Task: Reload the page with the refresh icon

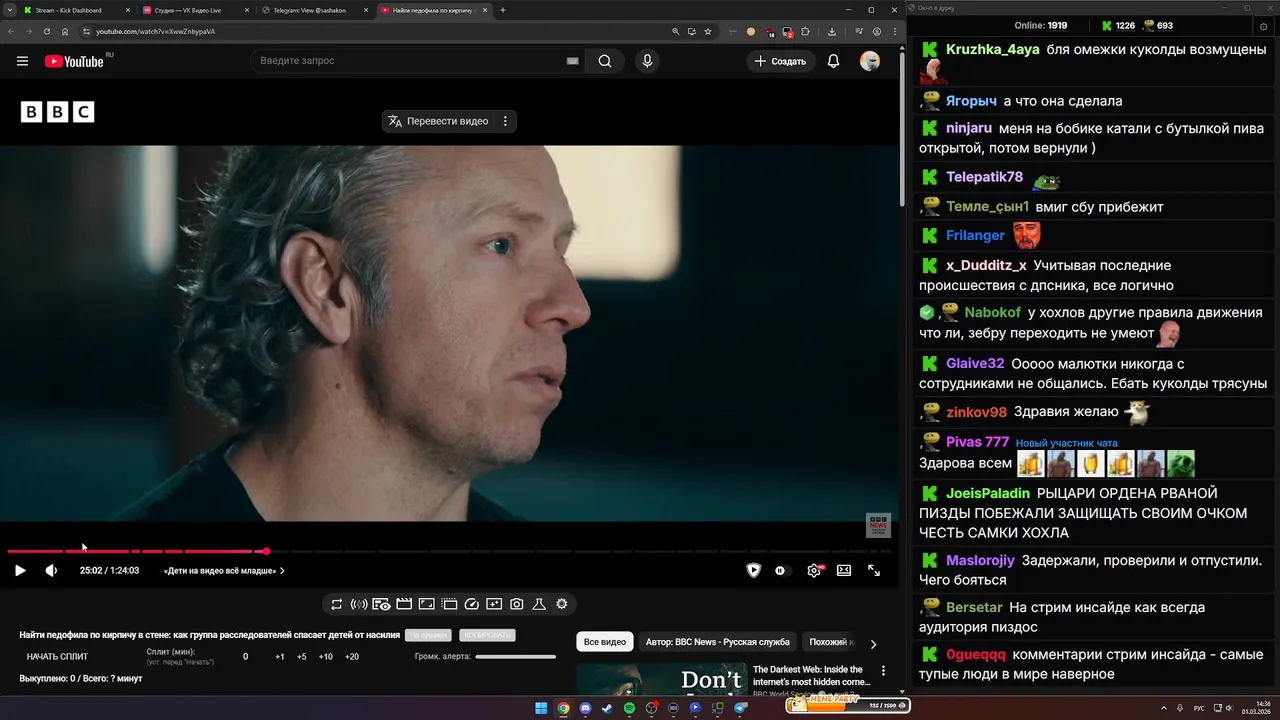Action: tap(46, 31)
